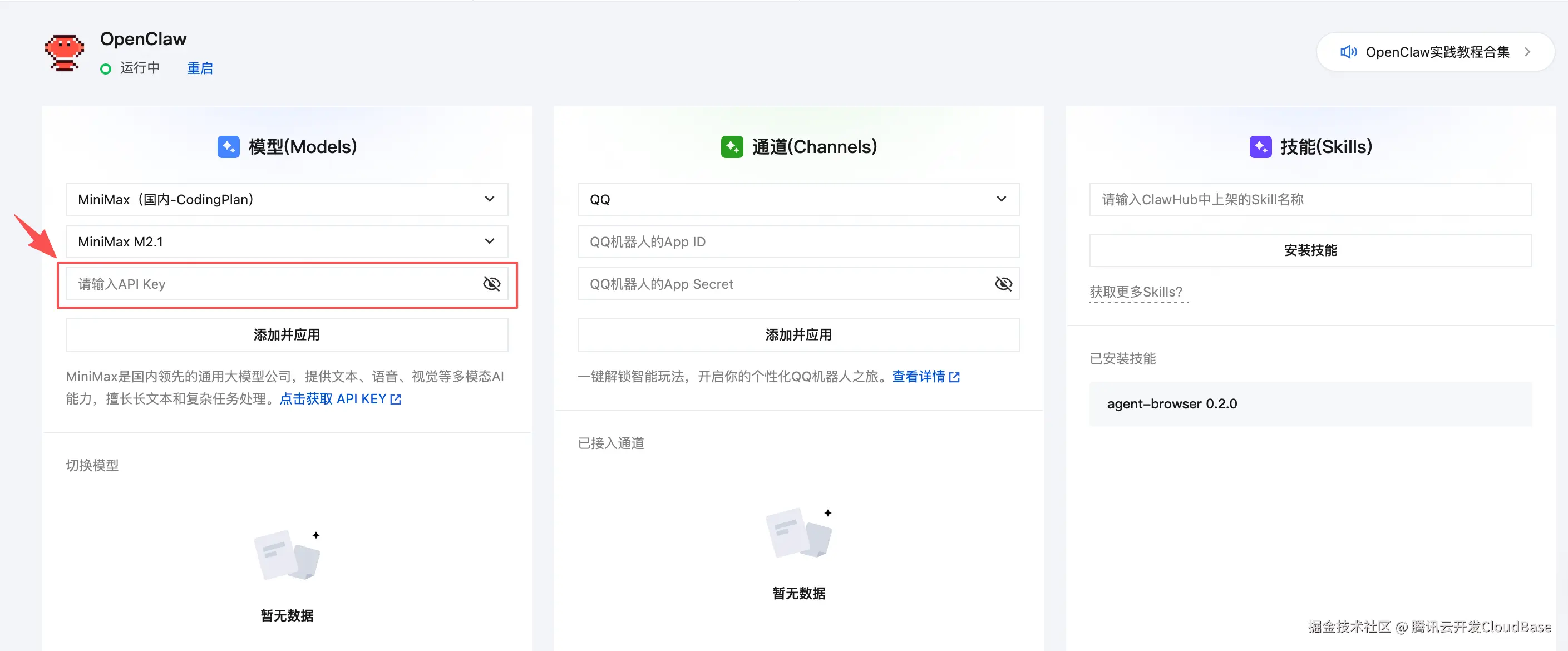The image size is (1568, 651).
Task: Click the Channels panel sparkle icon
Action: pos(732,147)
